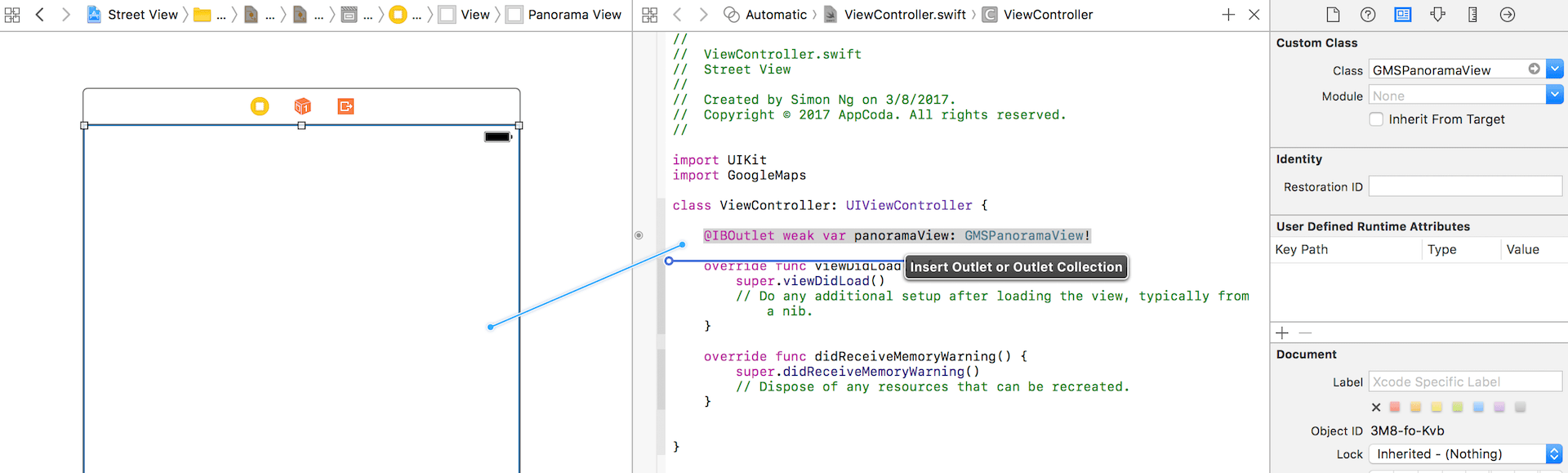Select the yellow View Controller dock icon
The width and height of the screenshot is (1568, 473).
[x=260, y=106]
